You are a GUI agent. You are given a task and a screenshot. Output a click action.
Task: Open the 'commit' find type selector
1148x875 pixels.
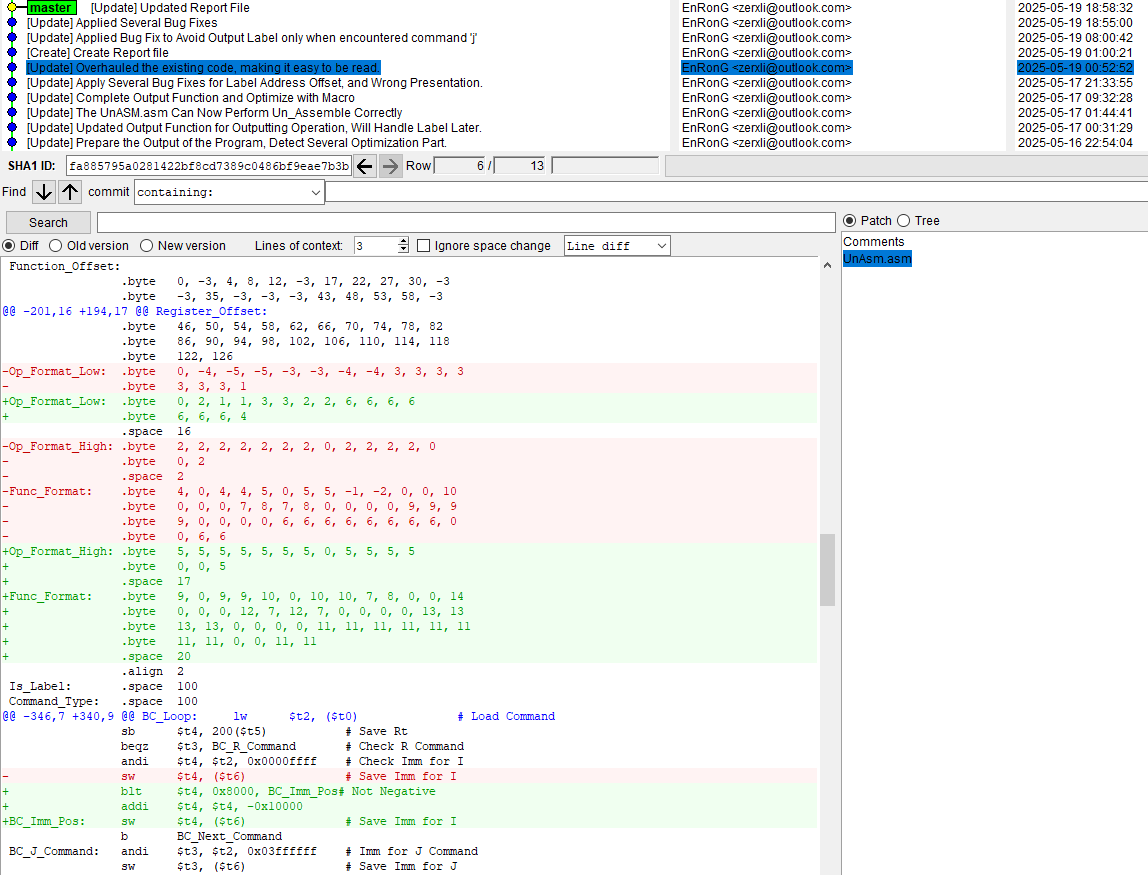click(x=108, y=192)
